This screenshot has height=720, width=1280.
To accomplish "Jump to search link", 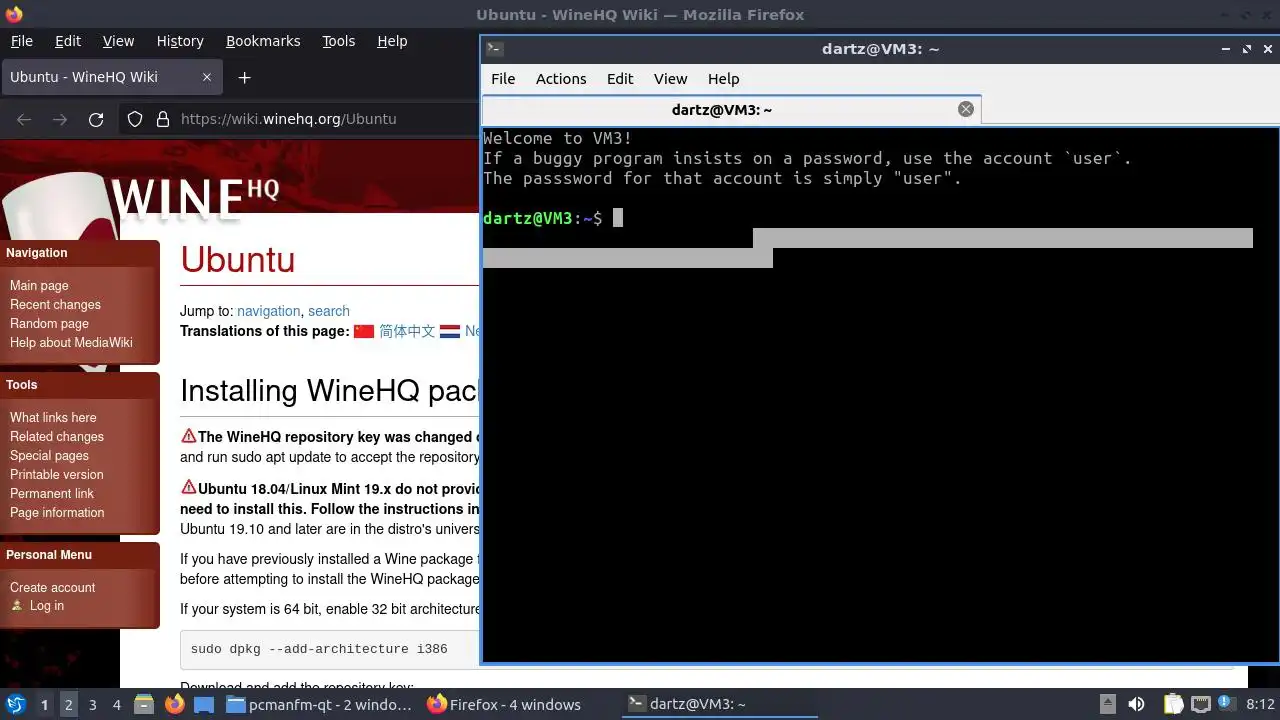I will pos(329,311).
